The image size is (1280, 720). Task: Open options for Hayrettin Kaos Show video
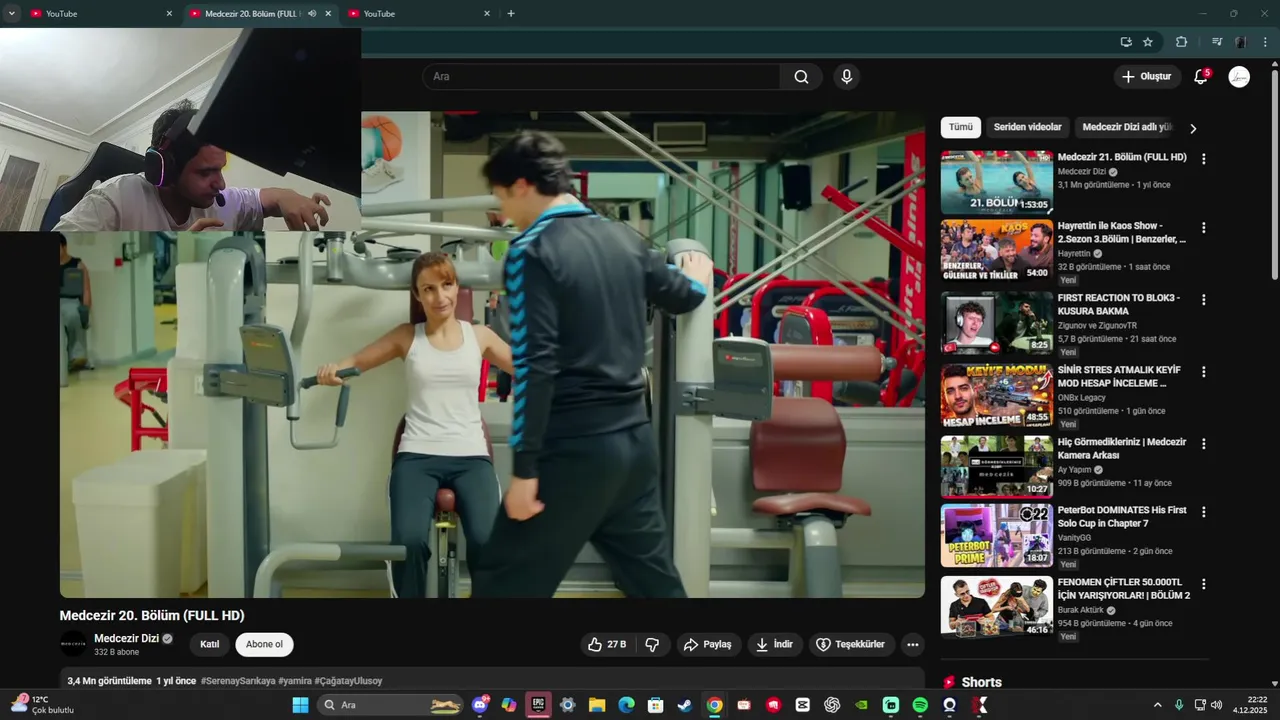[1203, 227]
